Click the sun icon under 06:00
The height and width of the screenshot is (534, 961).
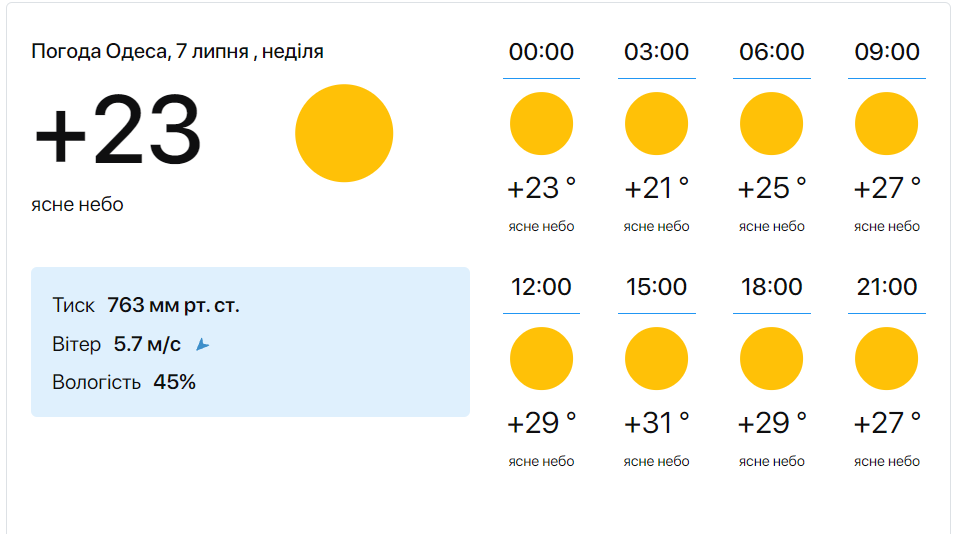[771, 124]
